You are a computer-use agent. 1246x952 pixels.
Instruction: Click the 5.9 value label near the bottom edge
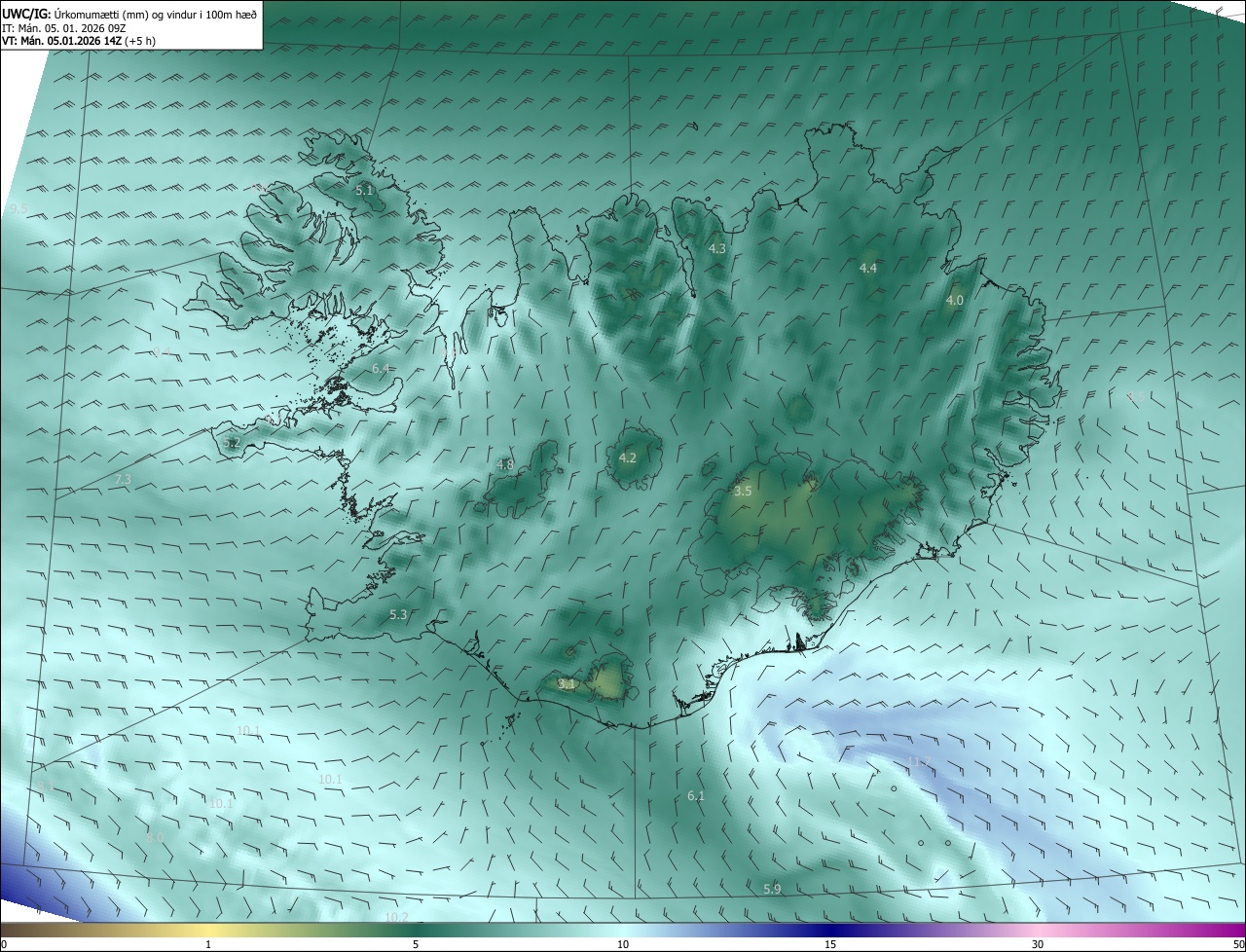(772, 890)
